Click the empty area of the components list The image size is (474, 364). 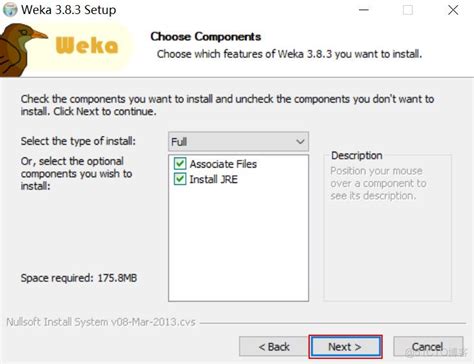(238, 243)
